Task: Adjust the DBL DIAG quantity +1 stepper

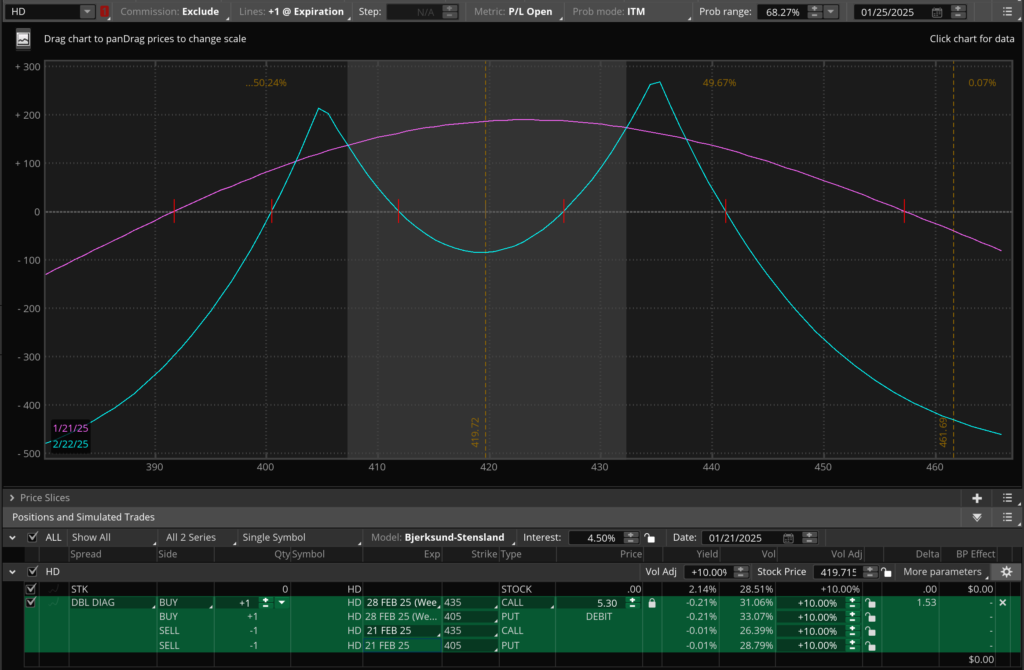Action: click(x=265, y=603)
